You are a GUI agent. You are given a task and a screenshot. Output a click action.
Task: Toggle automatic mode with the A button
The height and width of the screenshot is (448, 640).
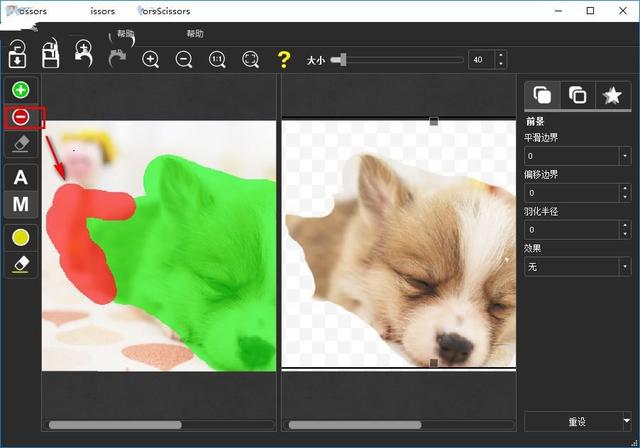click(20, 178)
